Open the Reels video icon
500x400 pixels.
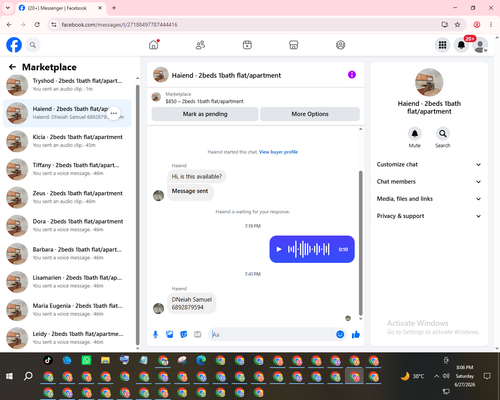(247, 45)
